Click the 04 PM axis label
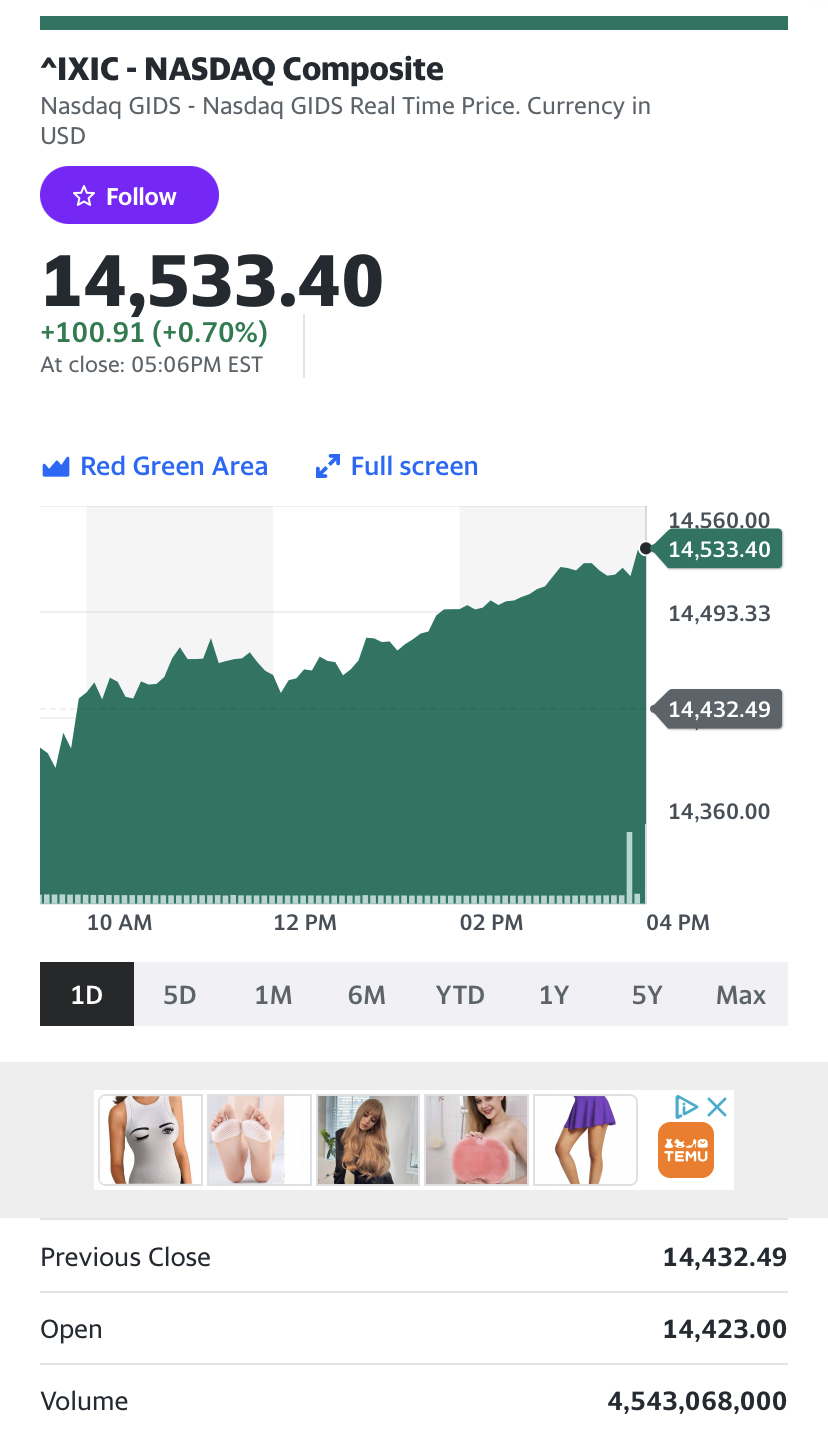Screen dimensions: 828x1432 678,922
